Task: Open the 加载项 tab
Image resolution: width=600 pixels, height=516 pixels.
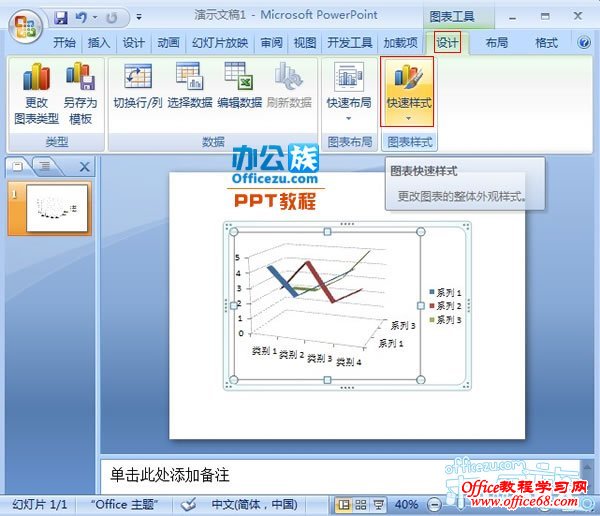Action: 400,42
